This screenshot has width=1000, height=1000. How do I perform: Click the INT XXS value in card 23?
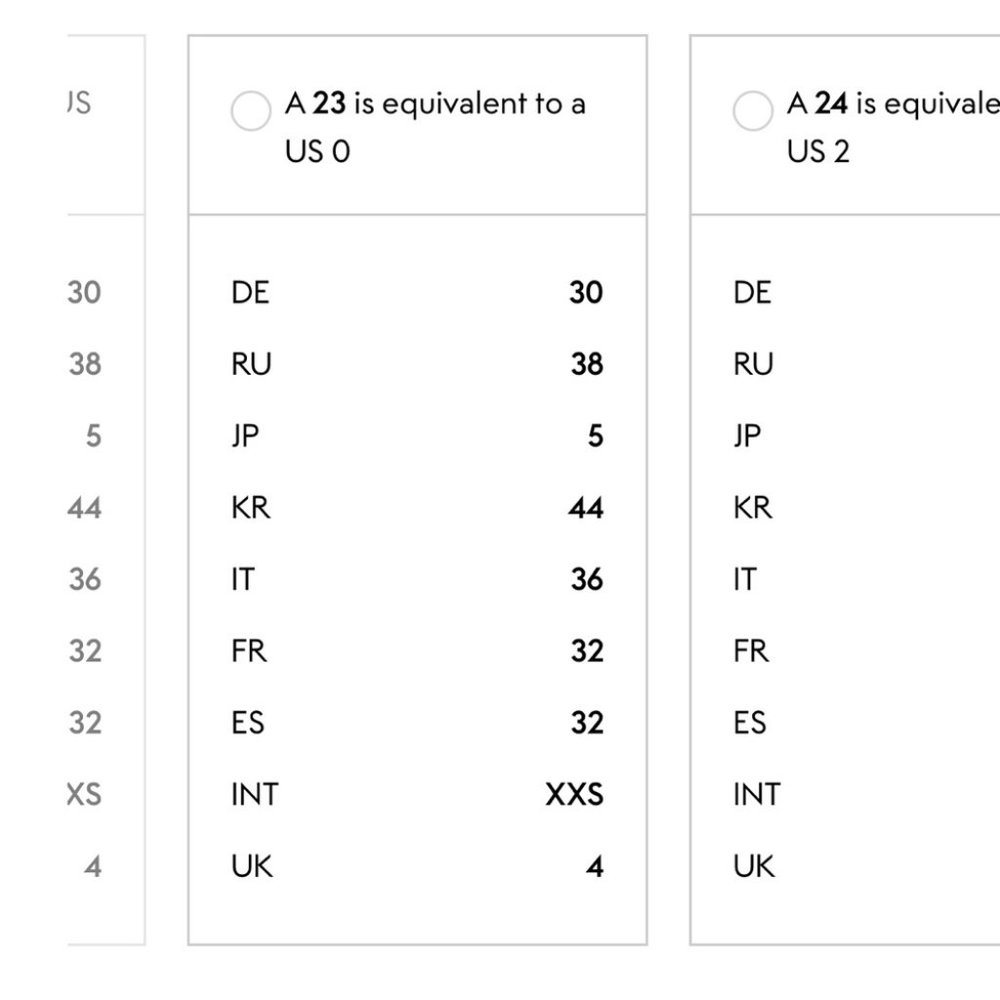click(x=575, y=795)
